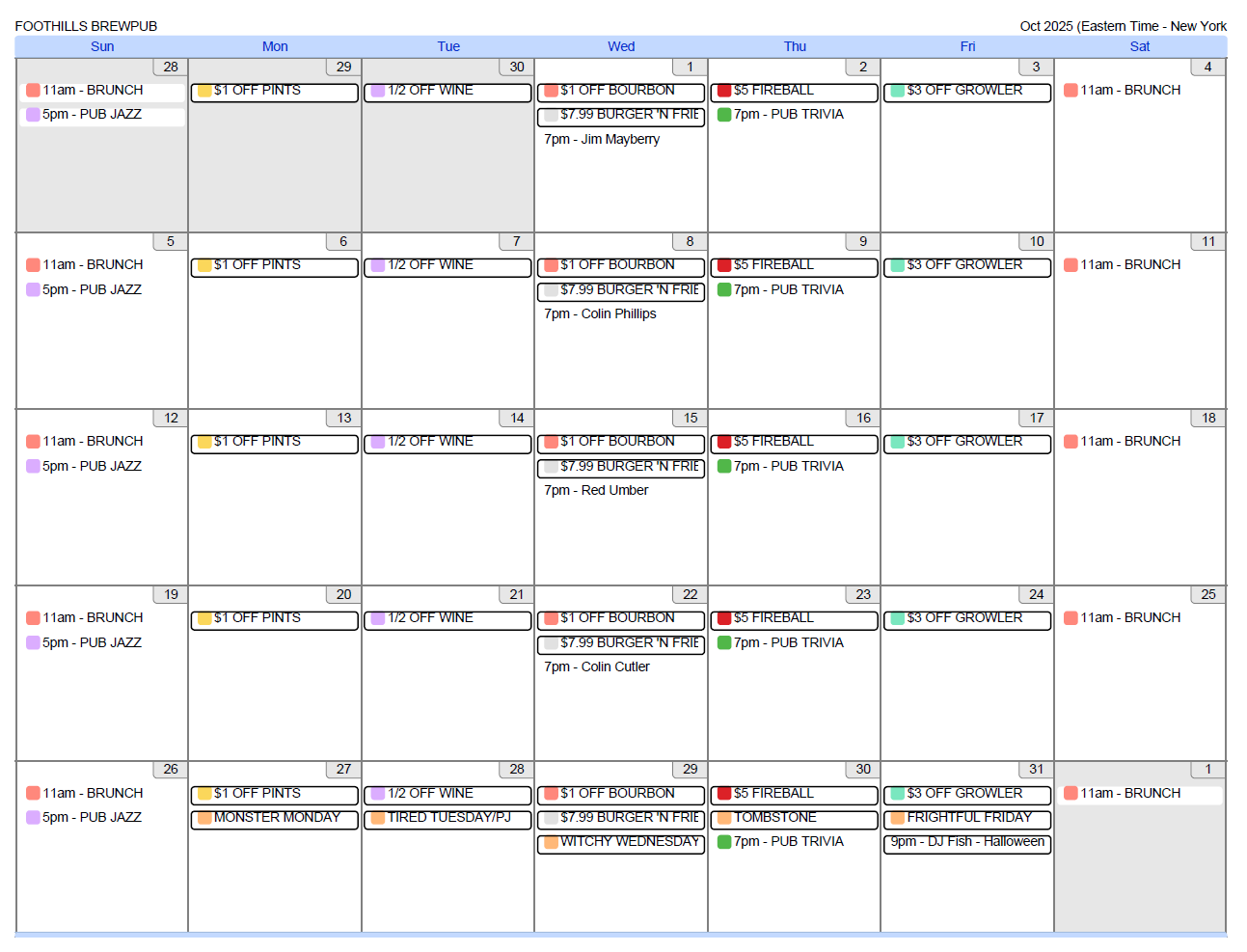
Task: Select date number 15 on the calendar
Action: click(691, 418)
